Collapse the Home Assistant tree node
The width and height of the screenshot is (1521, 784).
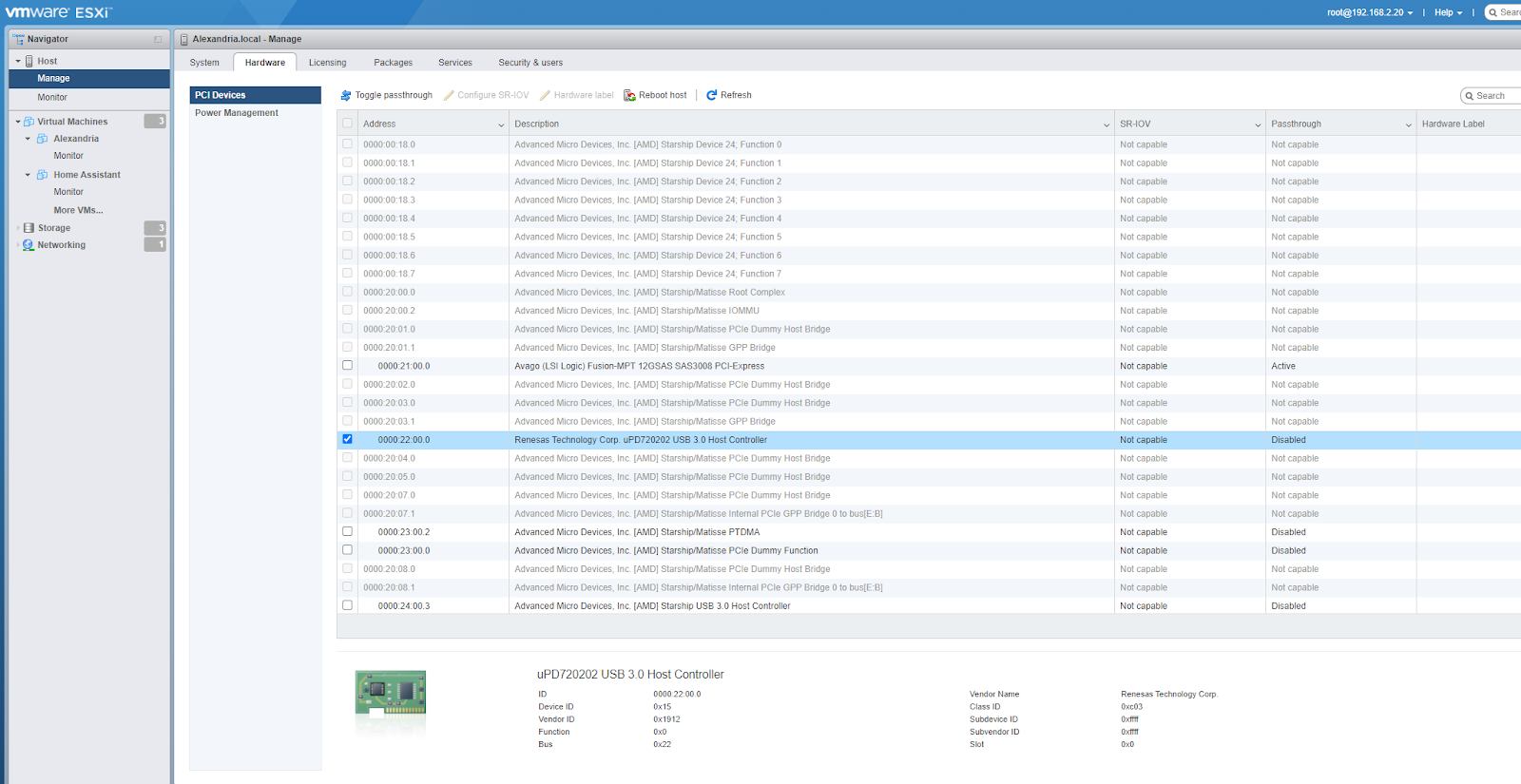coord(28,175)
